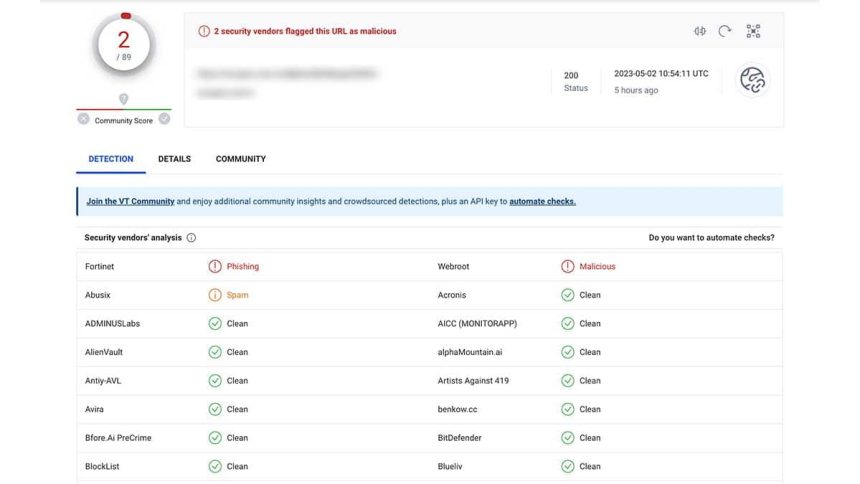This screenshot has height=484, width=860.
Task: Click the blurred URL text
Action: pyautogui.click(x=286, y=73)
